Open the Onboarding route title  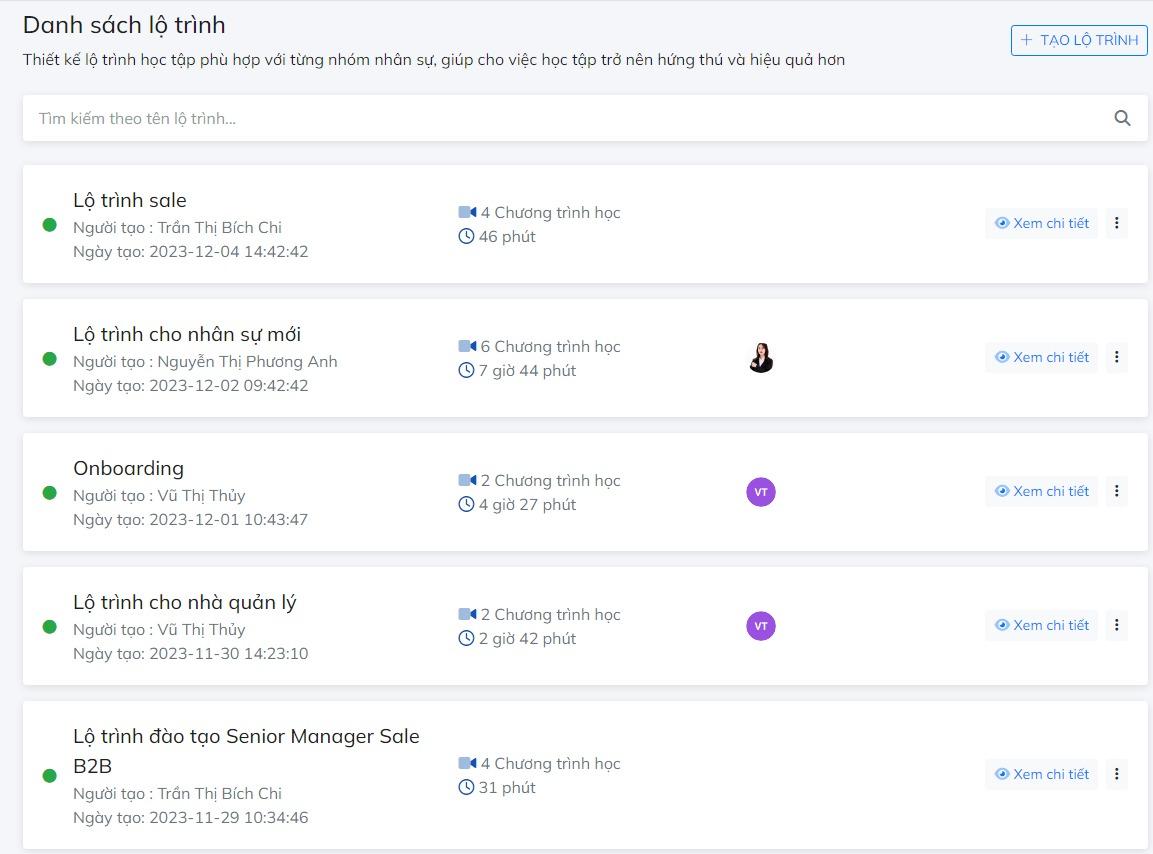pyautogui.click(x=128, y=468)
